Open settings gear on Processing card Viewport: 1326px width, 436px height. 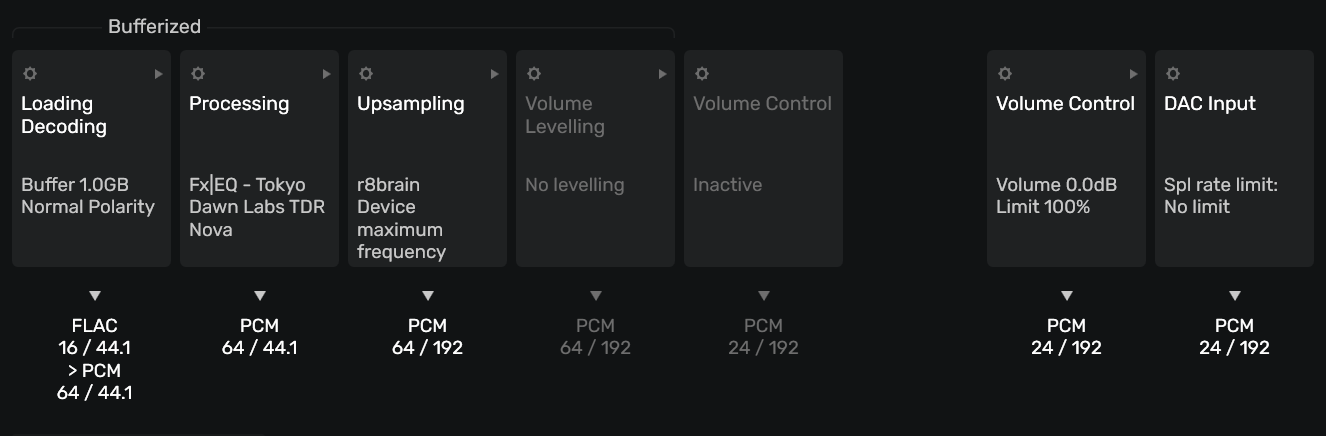[198, 74]
